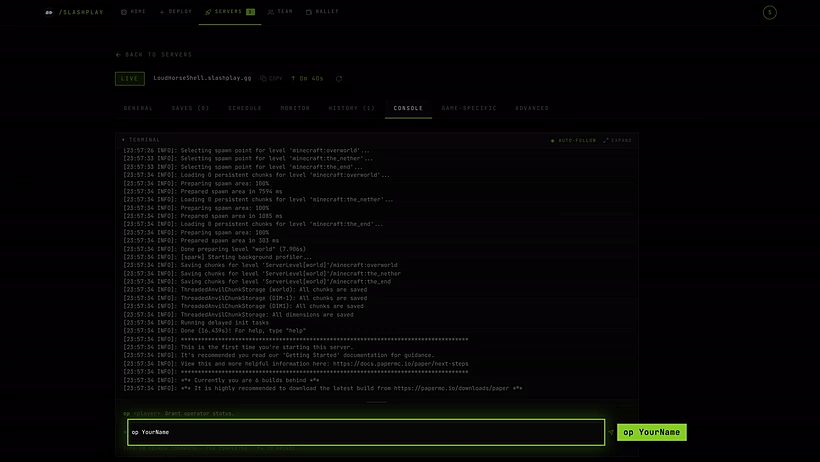Click the Slashplay logo icon
Viewport: 820px width, 462px height.
(49, 12)
